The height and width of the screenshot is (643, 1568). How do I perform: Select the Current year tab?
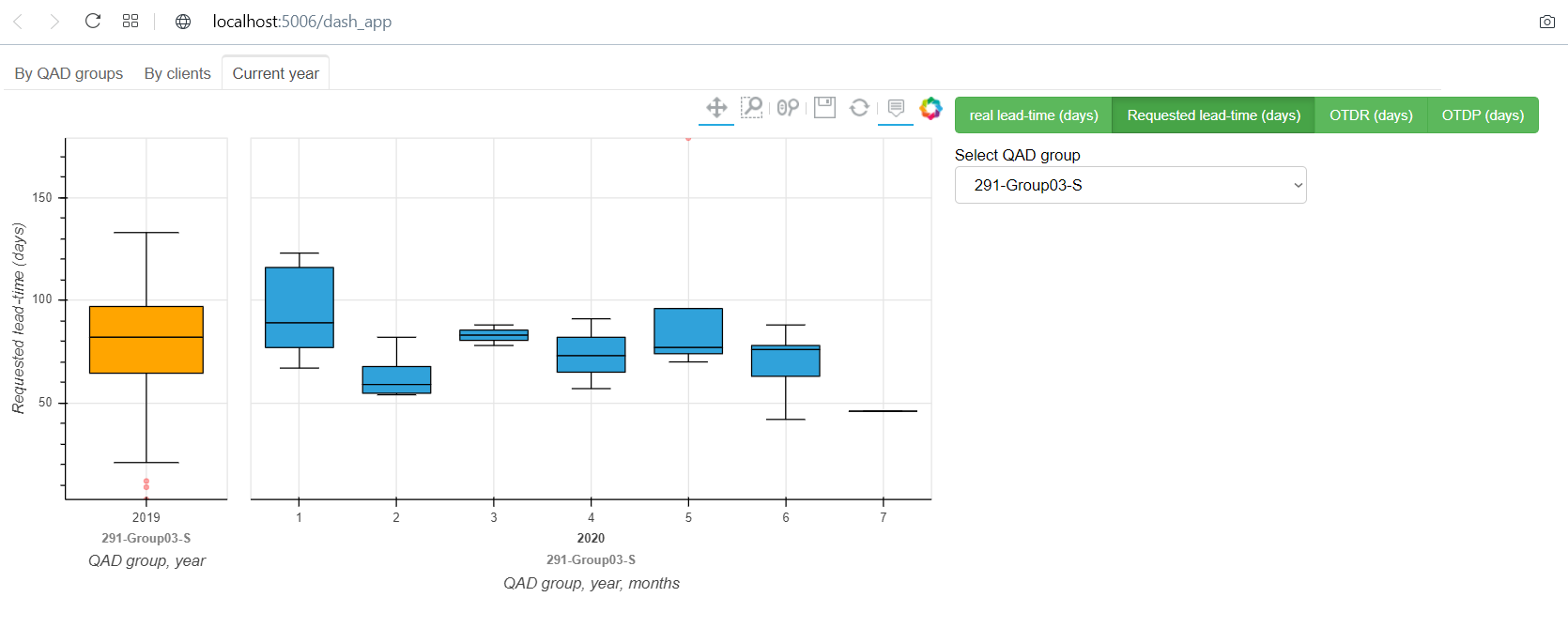coord(275,73)
